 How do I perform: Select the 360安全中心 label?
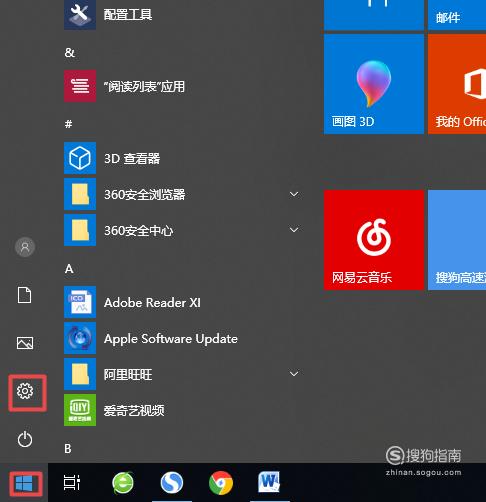pyautogui.click(x=139, y=231)
